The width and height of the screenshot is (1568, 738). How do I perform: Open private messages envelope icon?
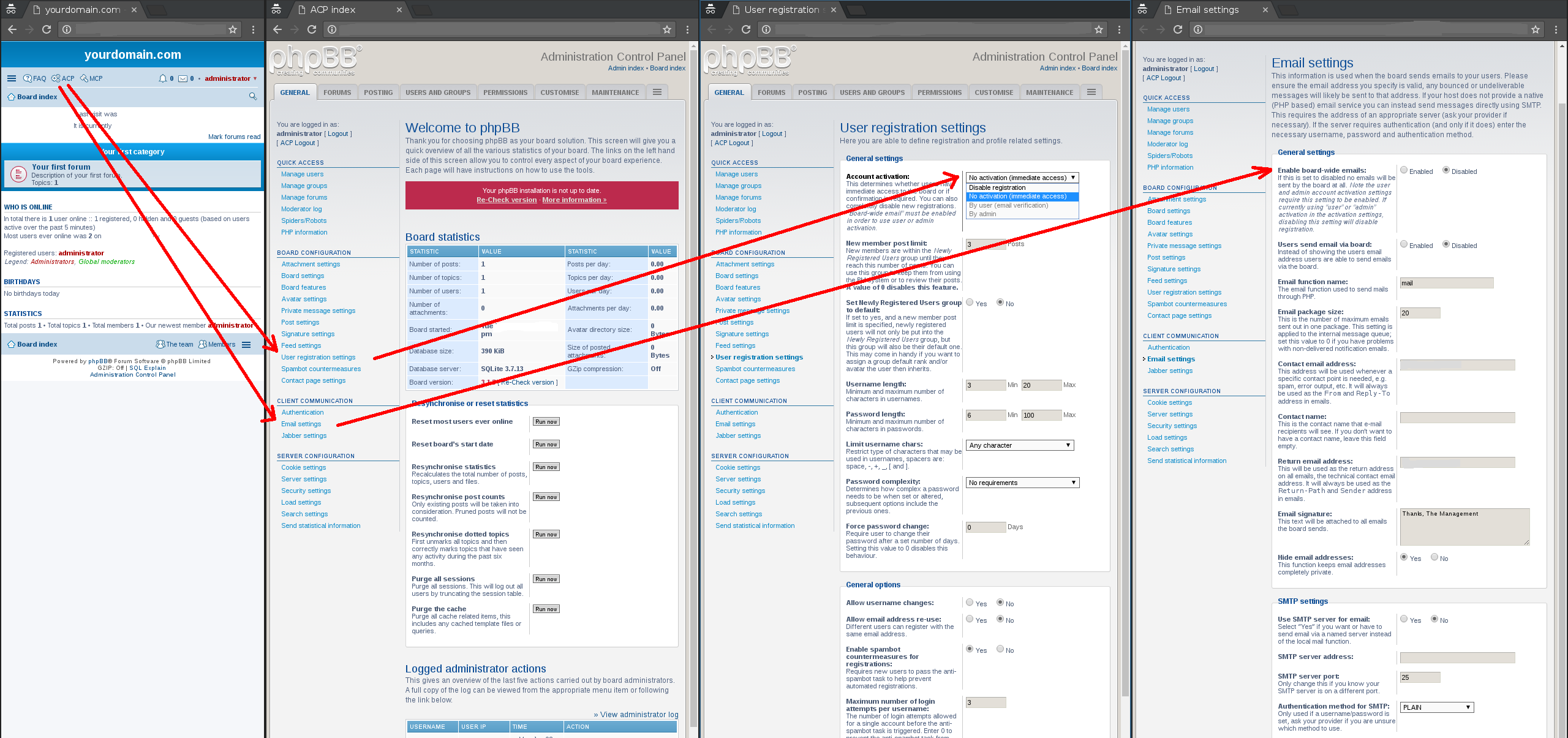[183, 78]
